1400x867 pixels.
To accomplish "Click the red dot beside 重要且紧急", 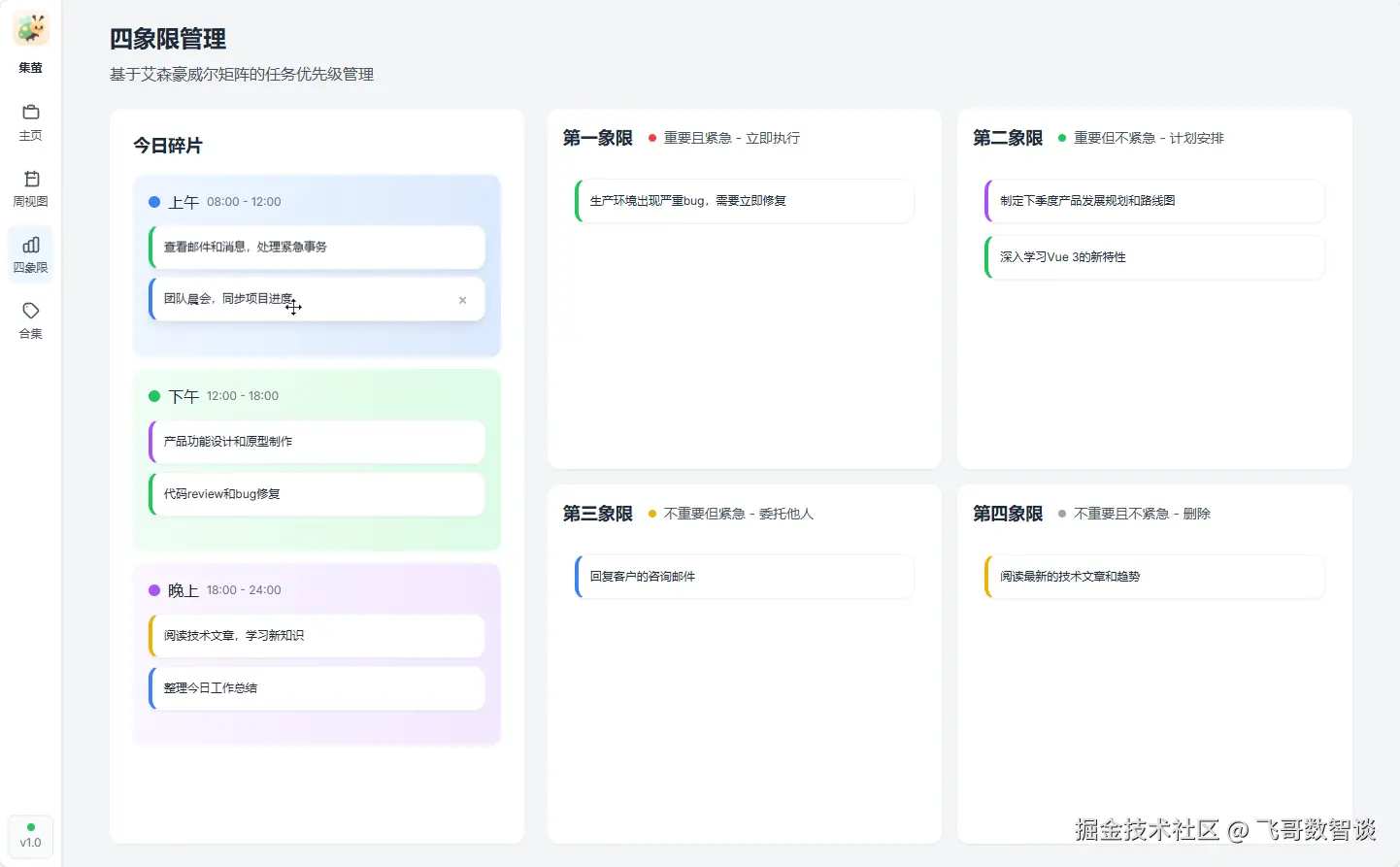I will 652,138.
